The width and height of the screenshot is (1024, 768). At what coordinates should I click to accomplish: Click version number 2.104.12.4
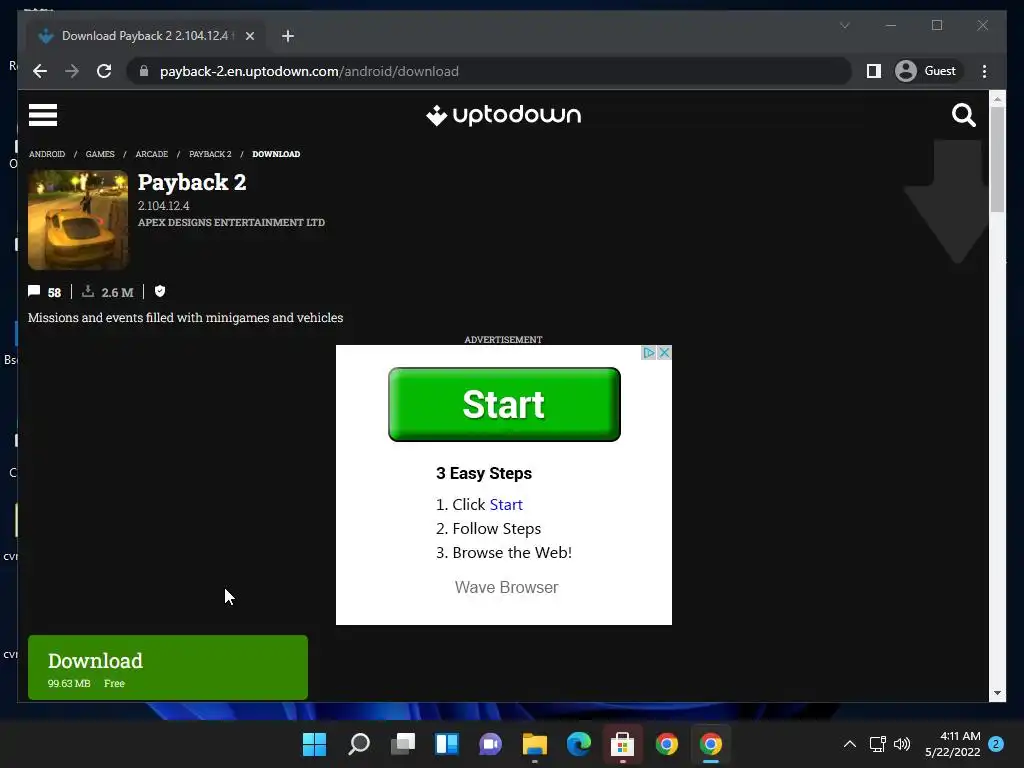163,206
